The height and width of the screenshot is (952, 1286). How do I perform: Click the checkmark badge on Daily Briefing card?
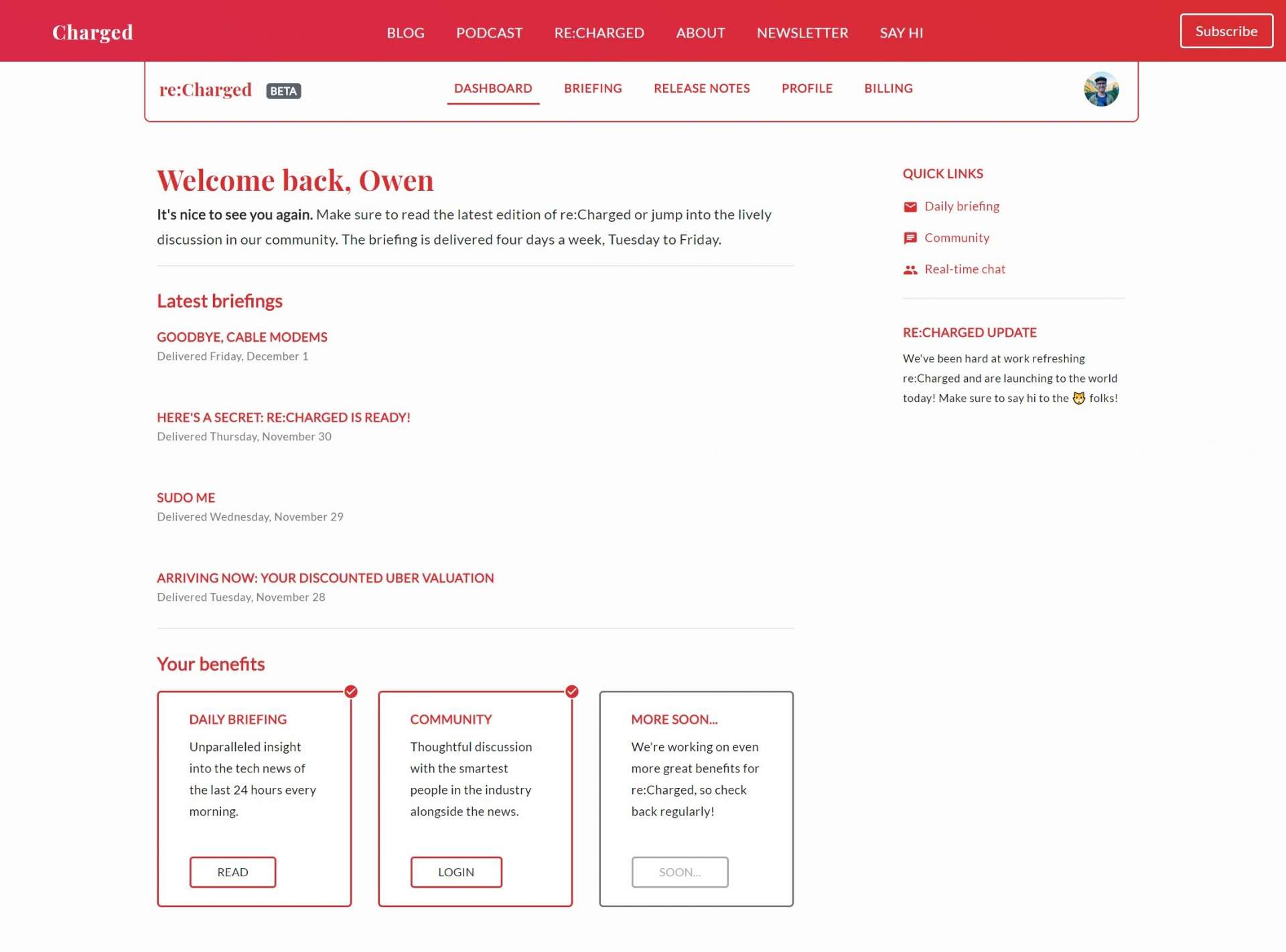351,691
